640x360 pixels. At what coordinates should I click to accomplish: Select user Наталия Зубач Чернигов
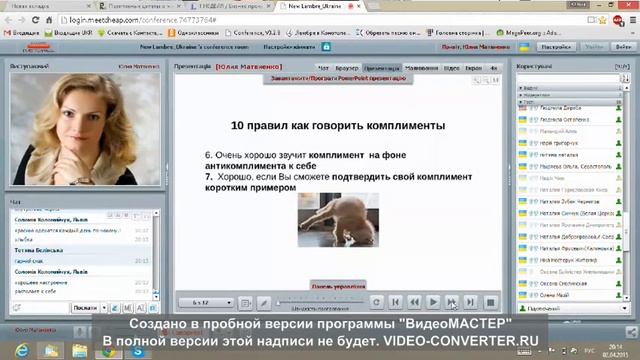(569, 202)
